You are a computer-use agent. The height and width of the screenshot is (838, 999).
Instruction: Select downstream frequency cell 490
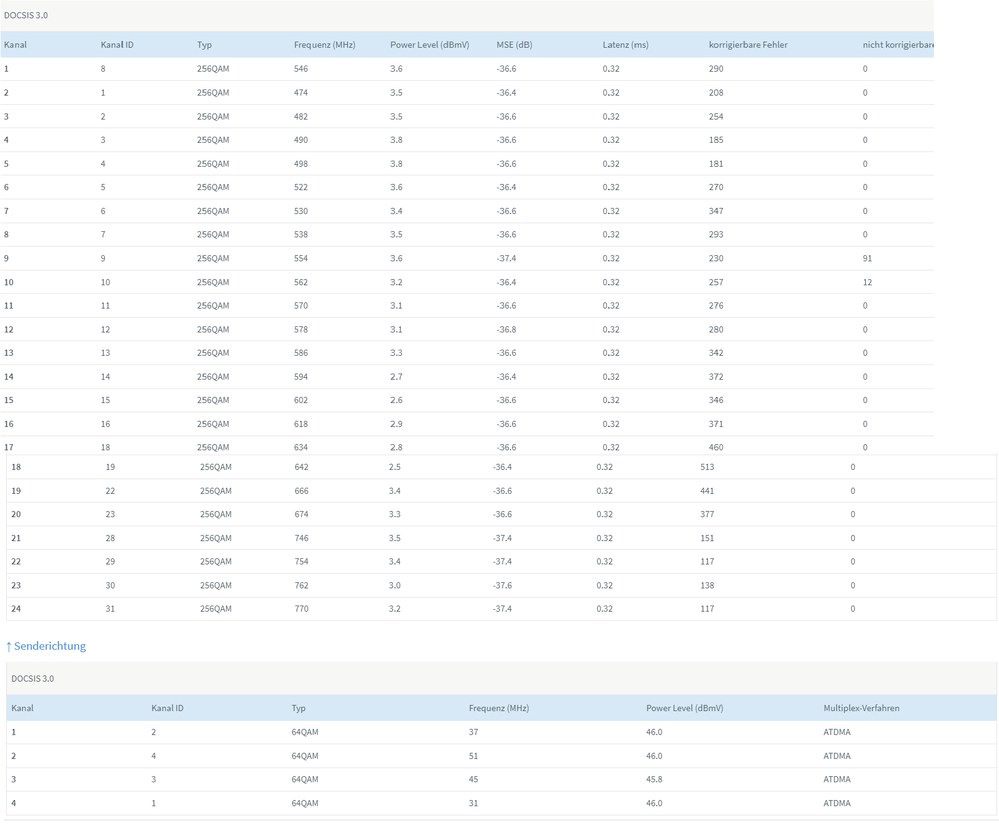[x=301, y=140]
